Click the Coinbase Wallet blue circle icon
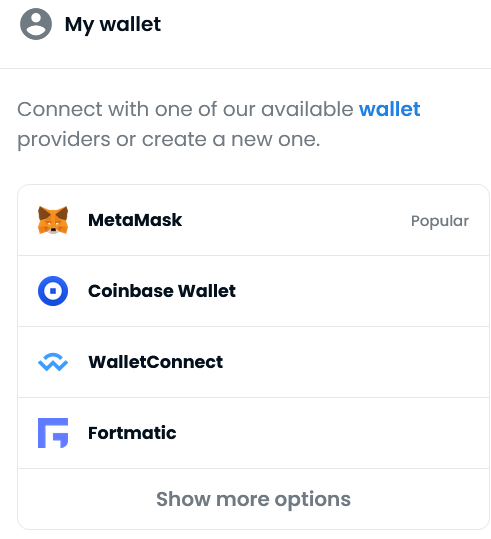The height and width of the screenshot is (539, 491). pos(53,291)
